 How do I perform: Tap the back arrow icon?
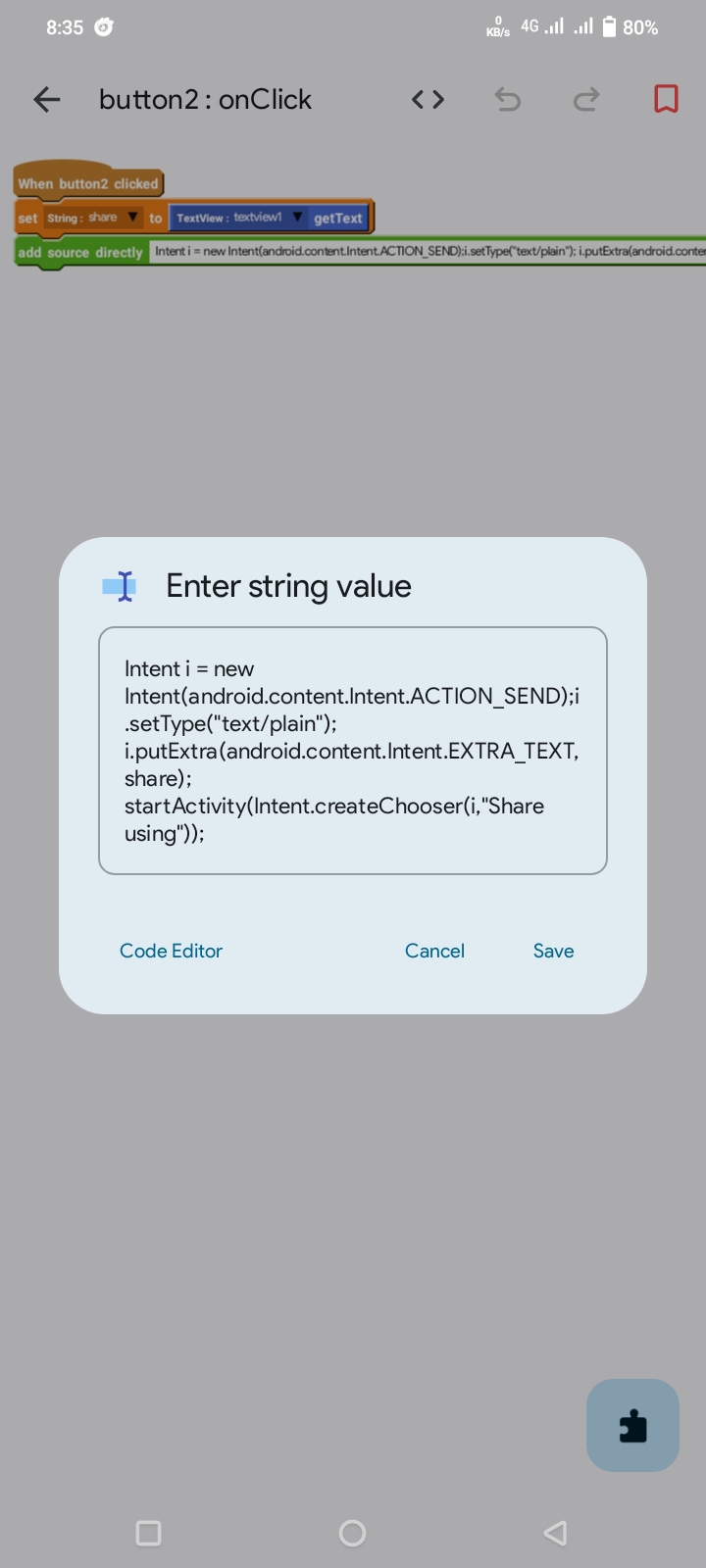point(46,99)
